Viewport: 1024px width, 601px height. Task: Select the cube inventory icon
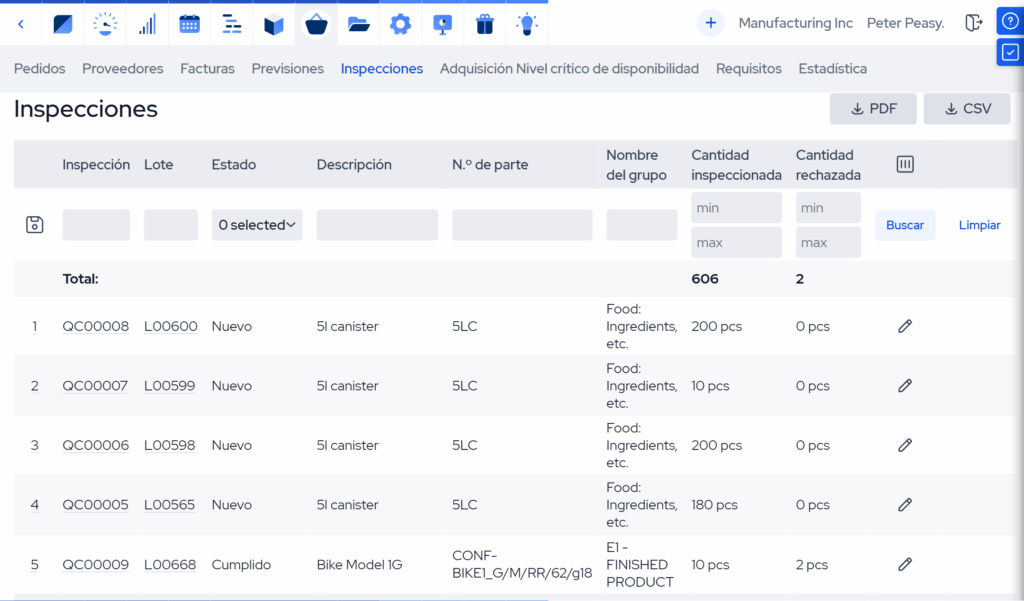click(x=273, y=23)
